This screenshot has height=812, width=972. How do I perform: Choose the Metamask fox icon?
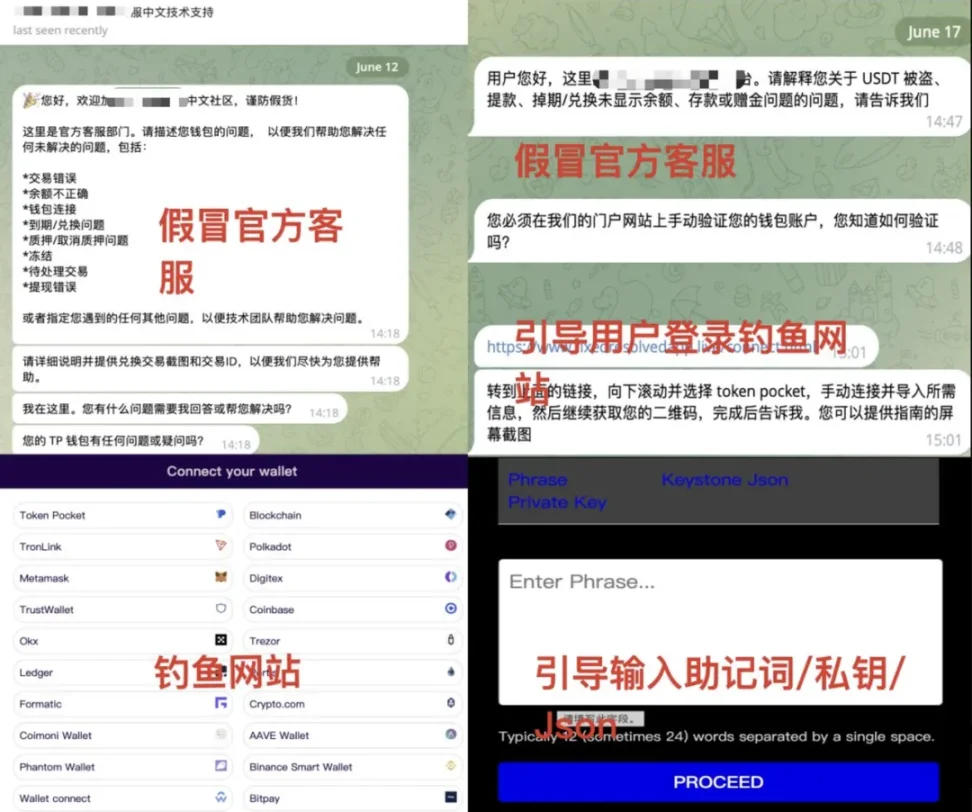coord(221,577)
